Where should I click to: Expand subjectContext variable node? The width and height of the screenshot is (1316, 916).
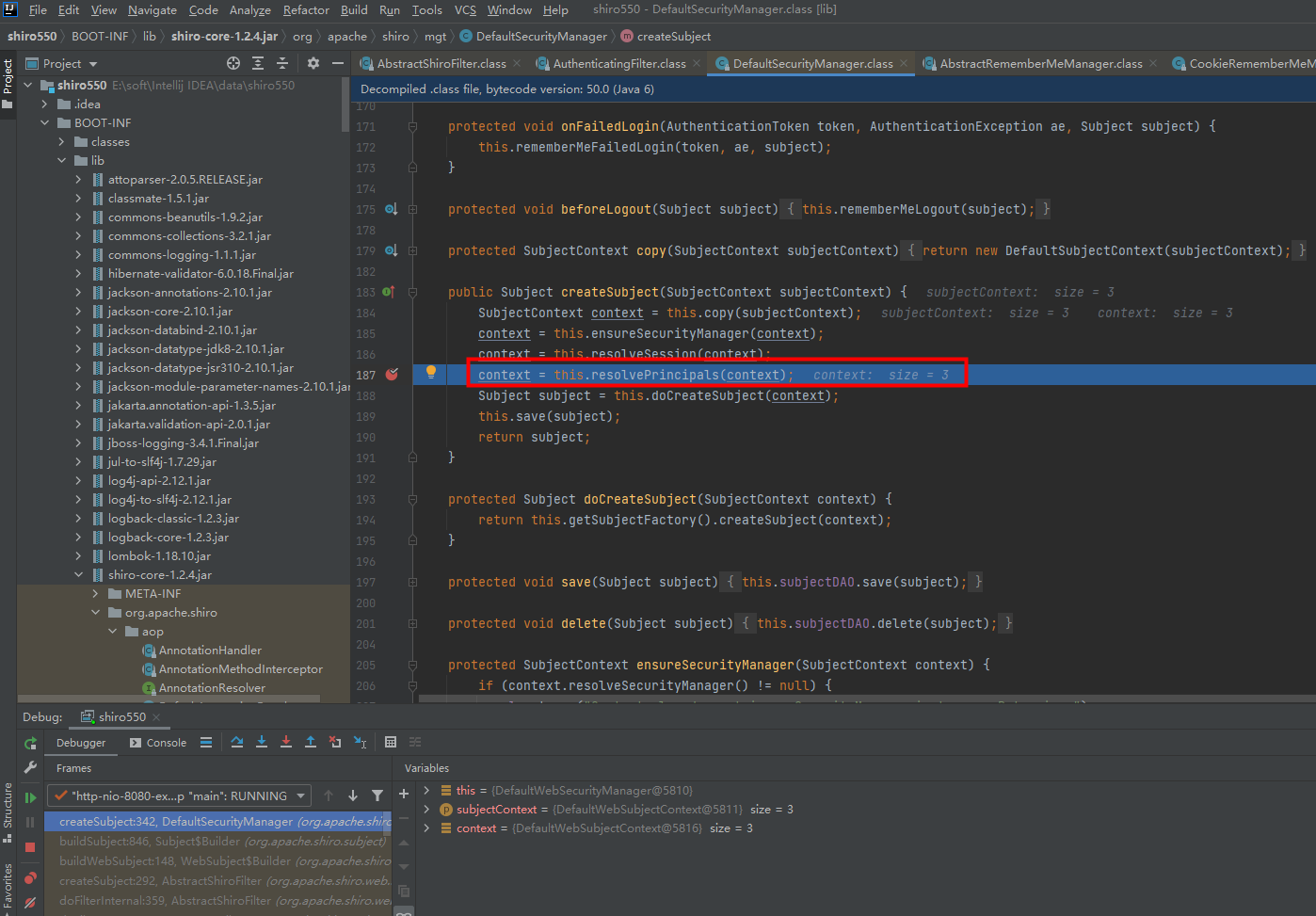point(426,809)
